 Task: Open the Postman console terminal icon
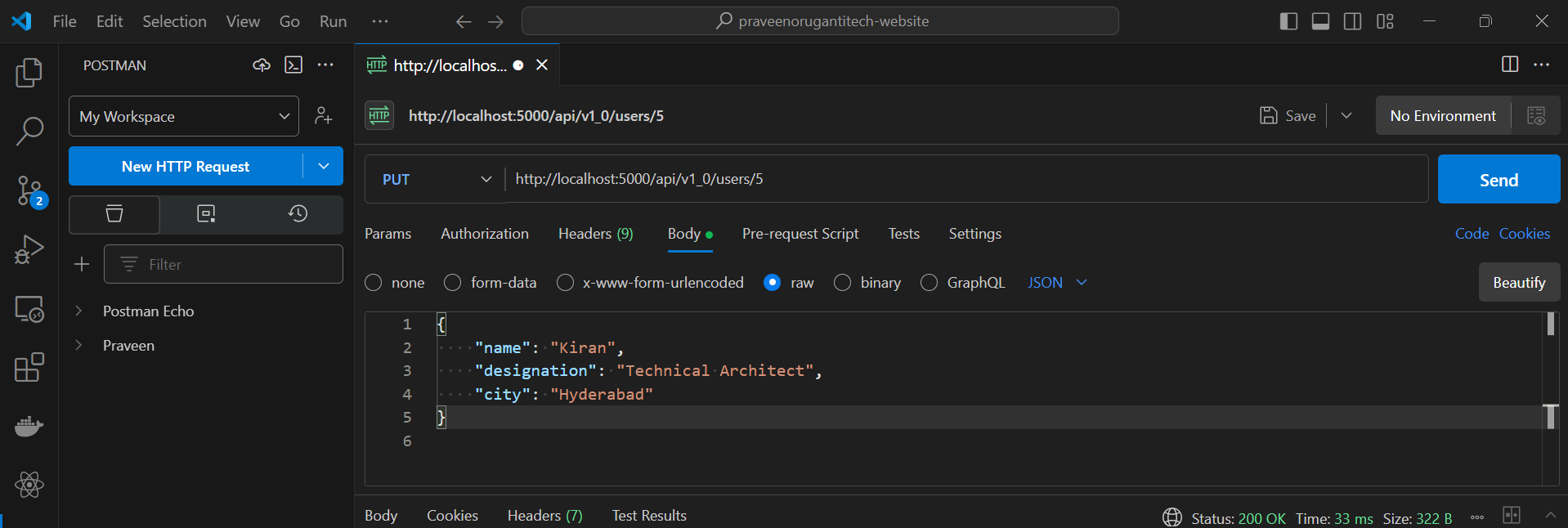click(x=293, y=65)
